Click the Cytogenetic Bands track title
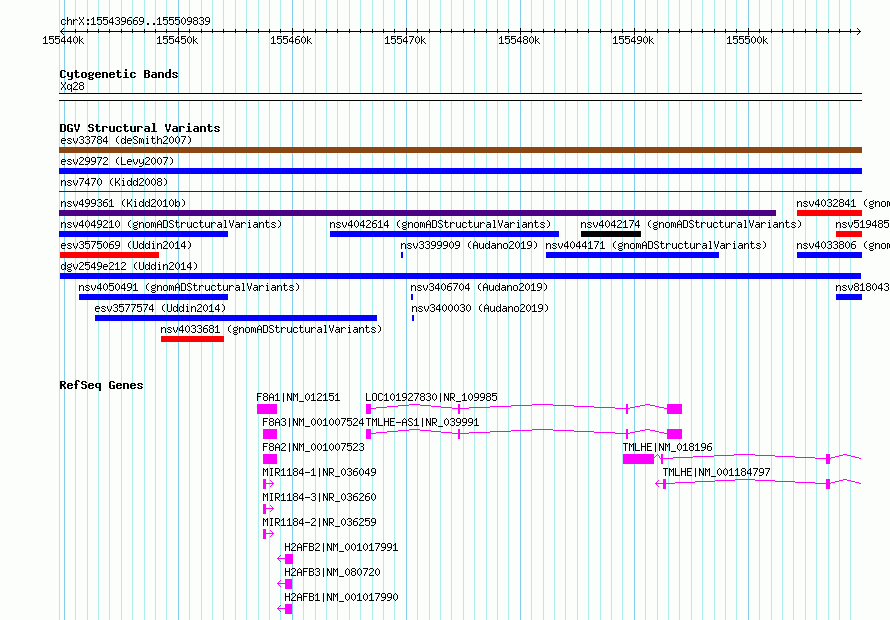This screenshot has width=890, height=620. click(x=119, y=74)
